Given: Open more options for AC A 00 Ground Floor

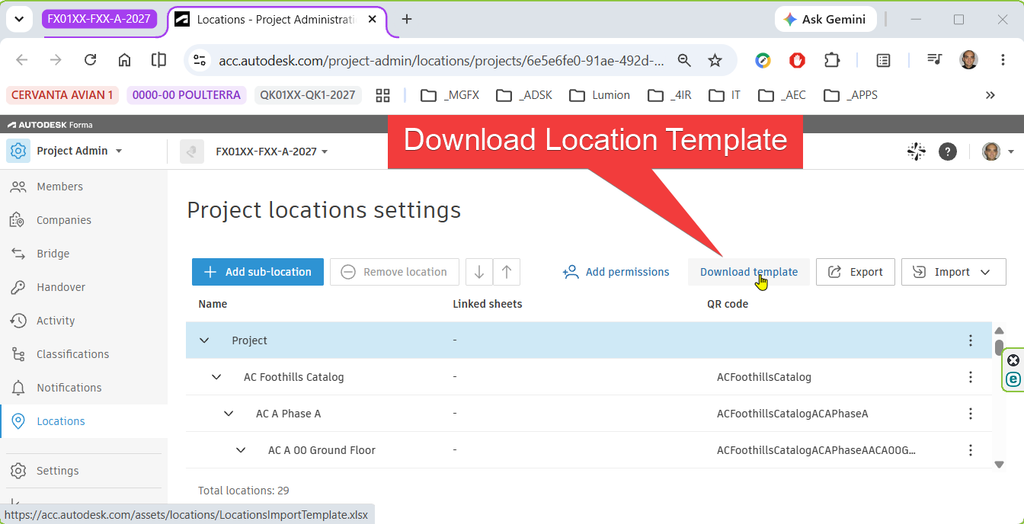Looking at the screenshot, I should coord(970,450).
